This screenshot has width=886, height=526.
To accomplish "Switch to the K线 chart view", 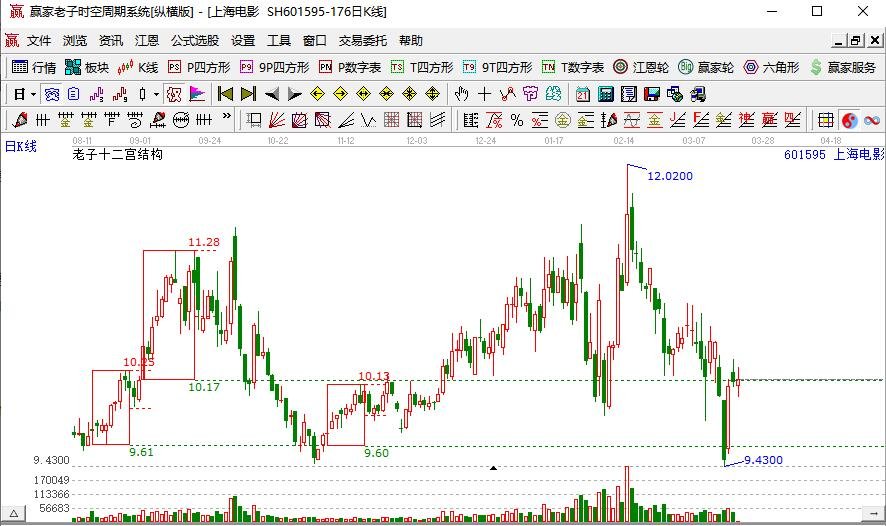I will pyautogui.click(x=138, y=67).
